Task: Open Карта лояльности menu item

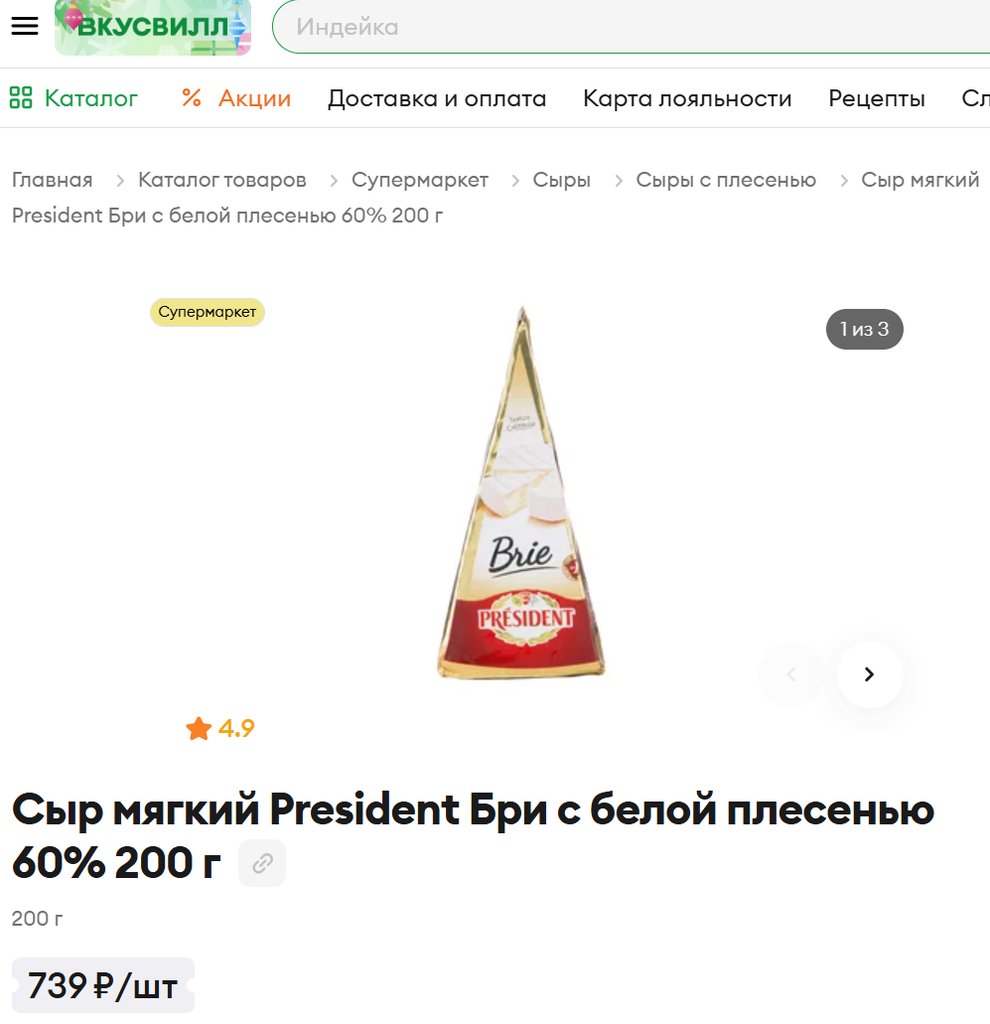Action: pos(687,98)
